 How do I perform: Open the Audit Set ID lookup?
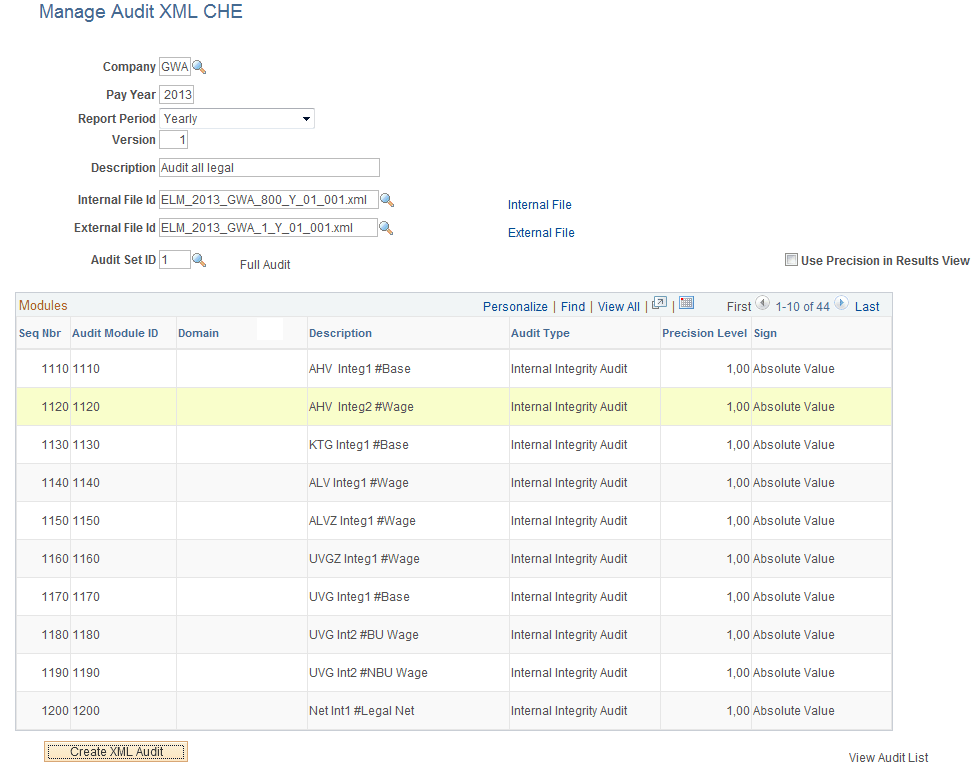(x=199, y=259)
